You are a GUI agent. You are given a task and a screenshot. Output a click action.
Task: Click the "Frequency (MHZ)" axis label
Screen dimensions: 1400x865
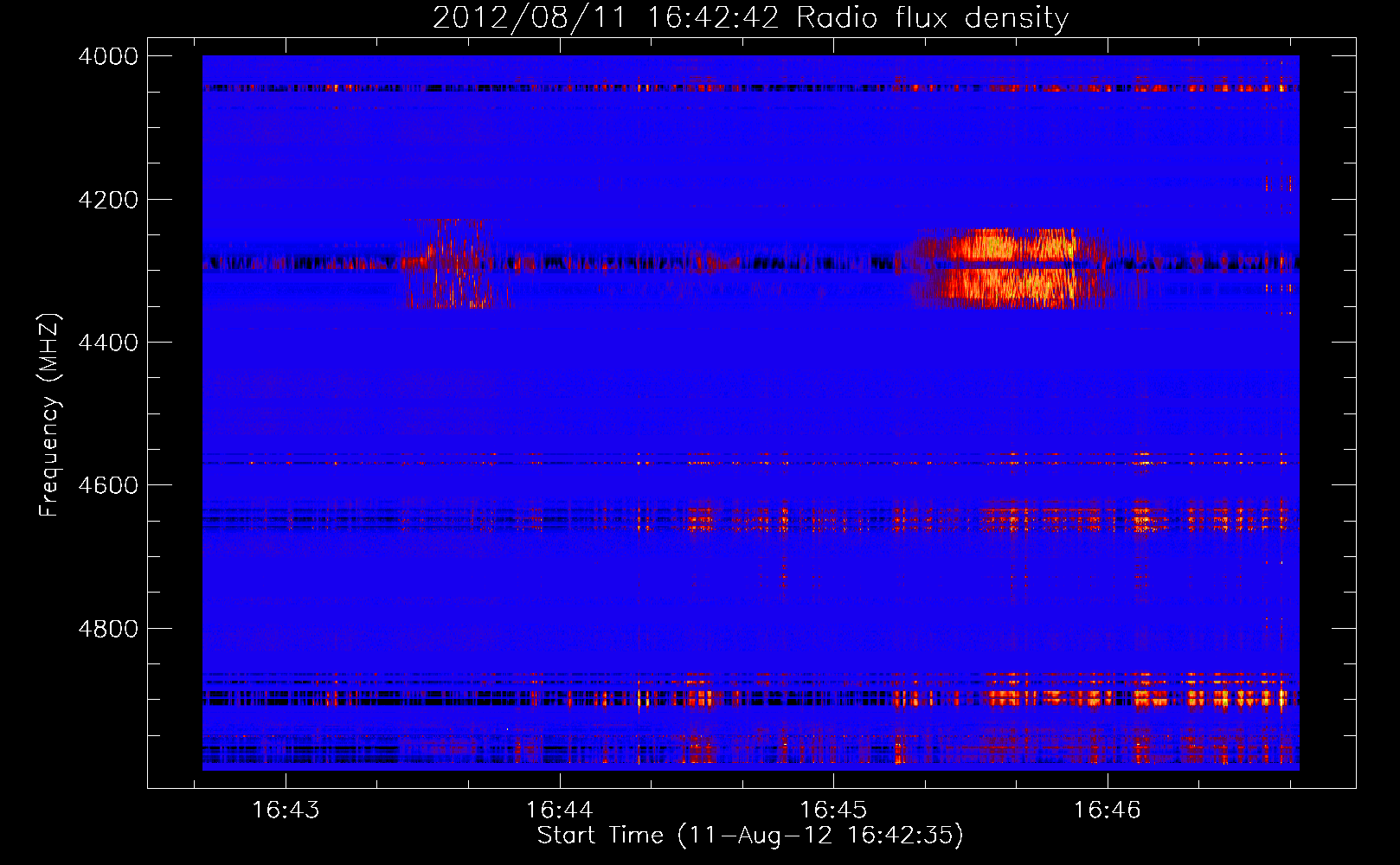point(50,415)
